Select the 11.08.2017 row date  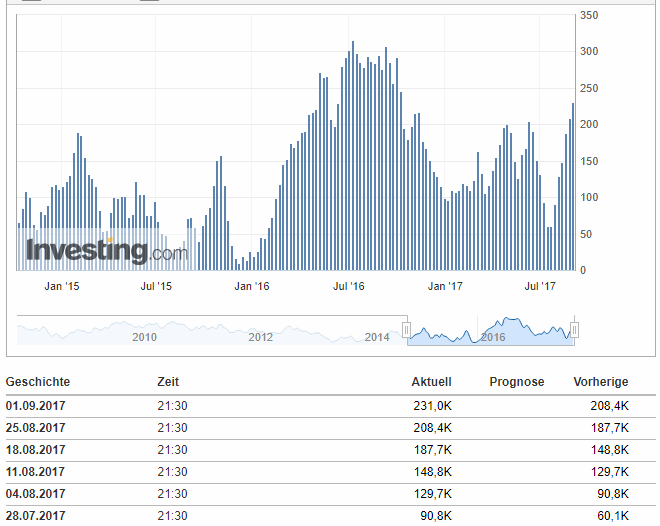(x=36, y=472)
